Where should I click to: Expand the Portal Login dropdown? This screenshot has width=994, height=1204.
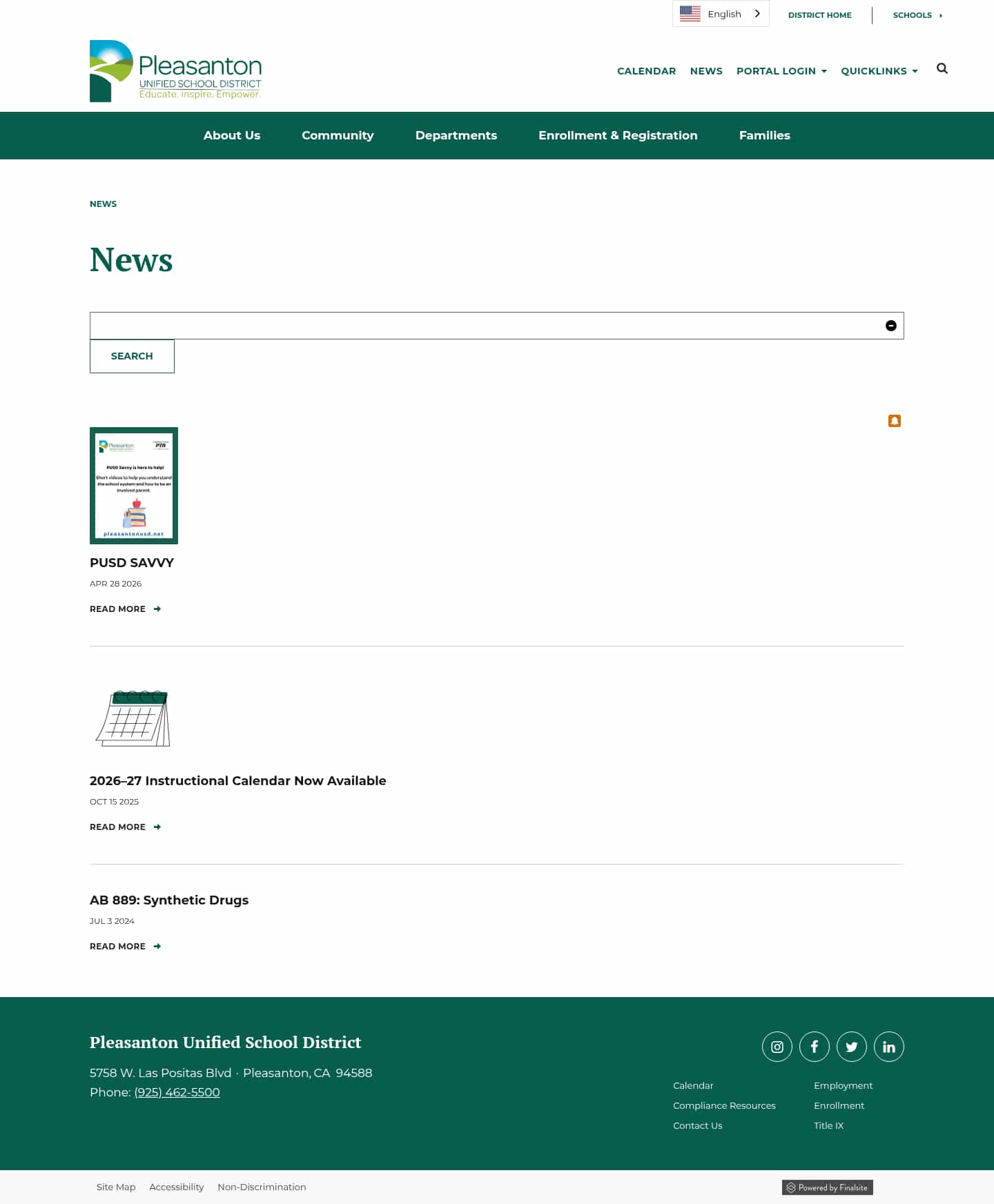click(781, 71)
